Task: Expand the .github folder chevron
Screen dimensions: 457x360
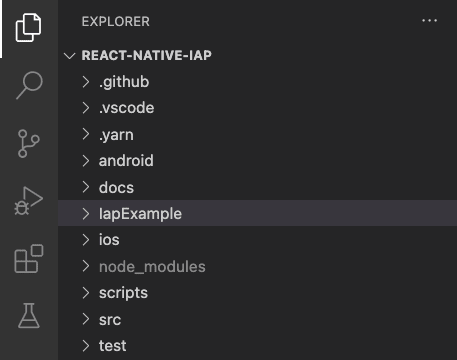Action: click(86, 82)
